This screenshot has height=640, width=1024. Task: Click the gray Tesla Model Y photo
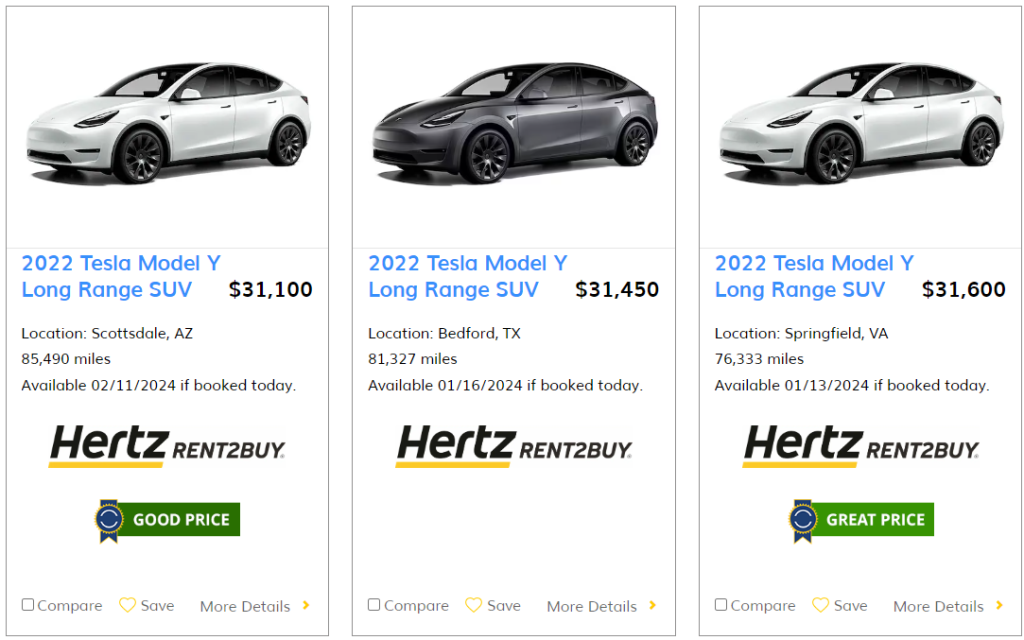point(514,125)
